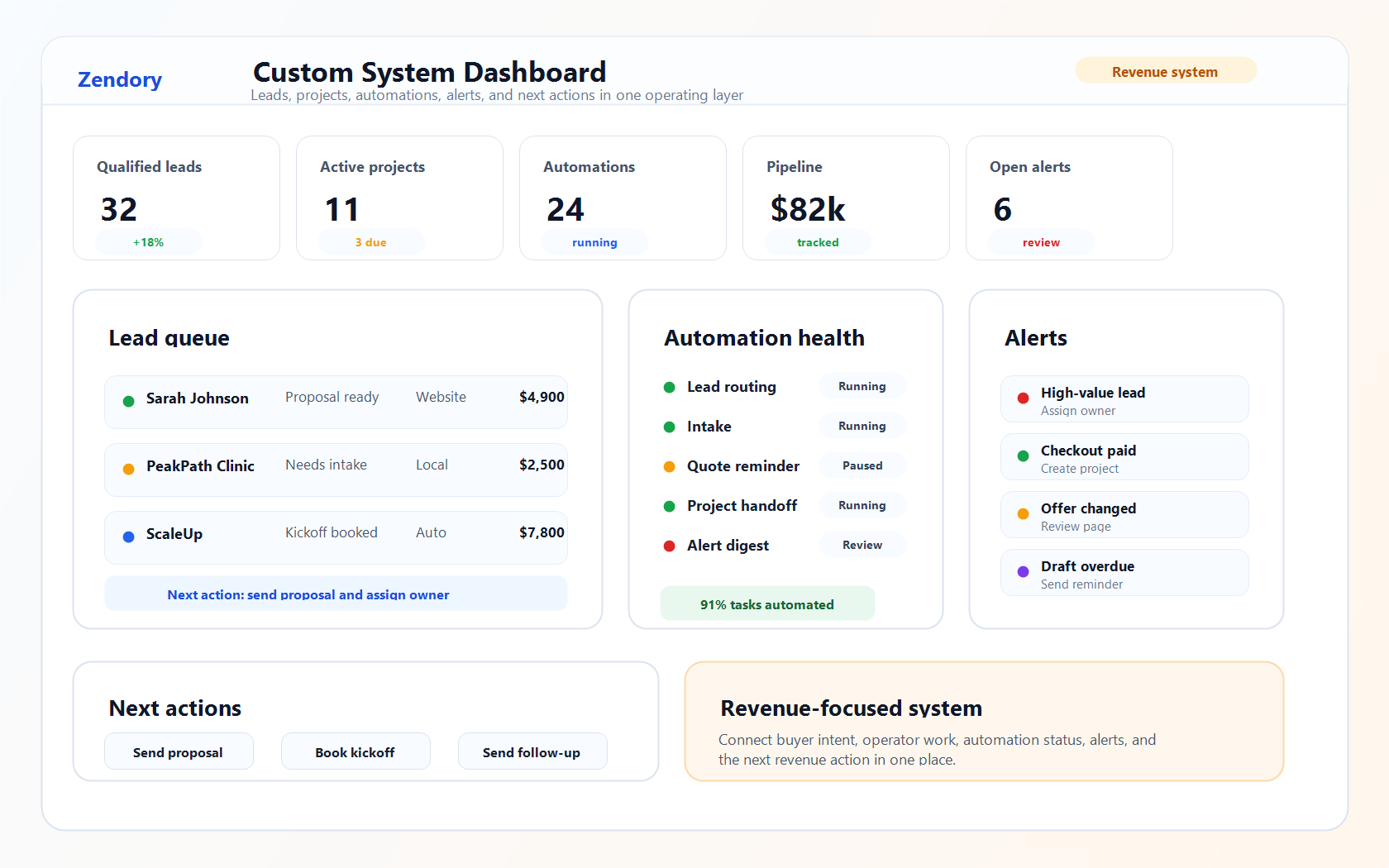Screen dimensions: 1389x868
Task: Click the Book kickoff button
Action: (356, 751)
